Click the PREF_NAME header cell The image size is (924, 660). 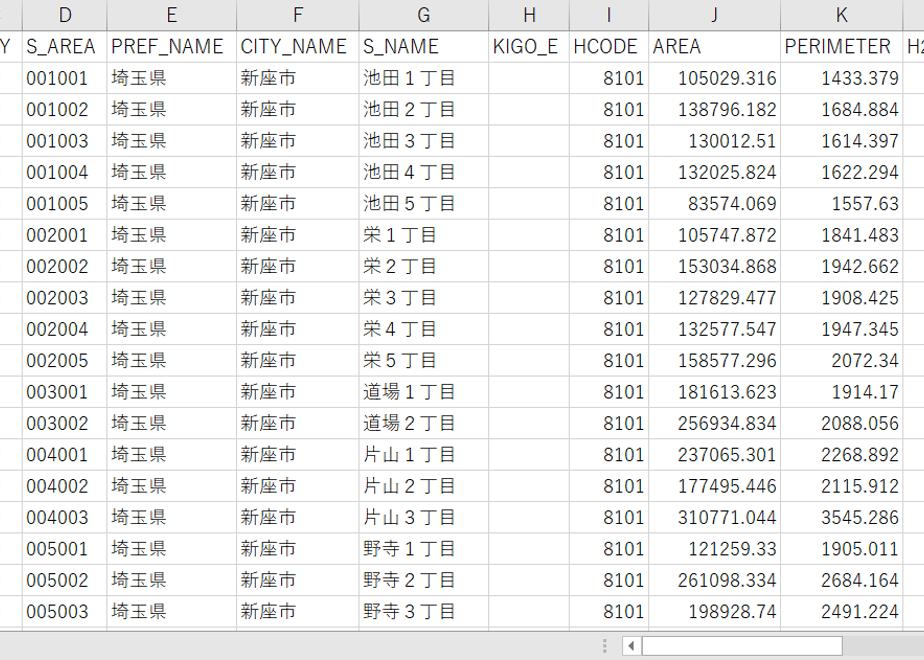point(171,47)
